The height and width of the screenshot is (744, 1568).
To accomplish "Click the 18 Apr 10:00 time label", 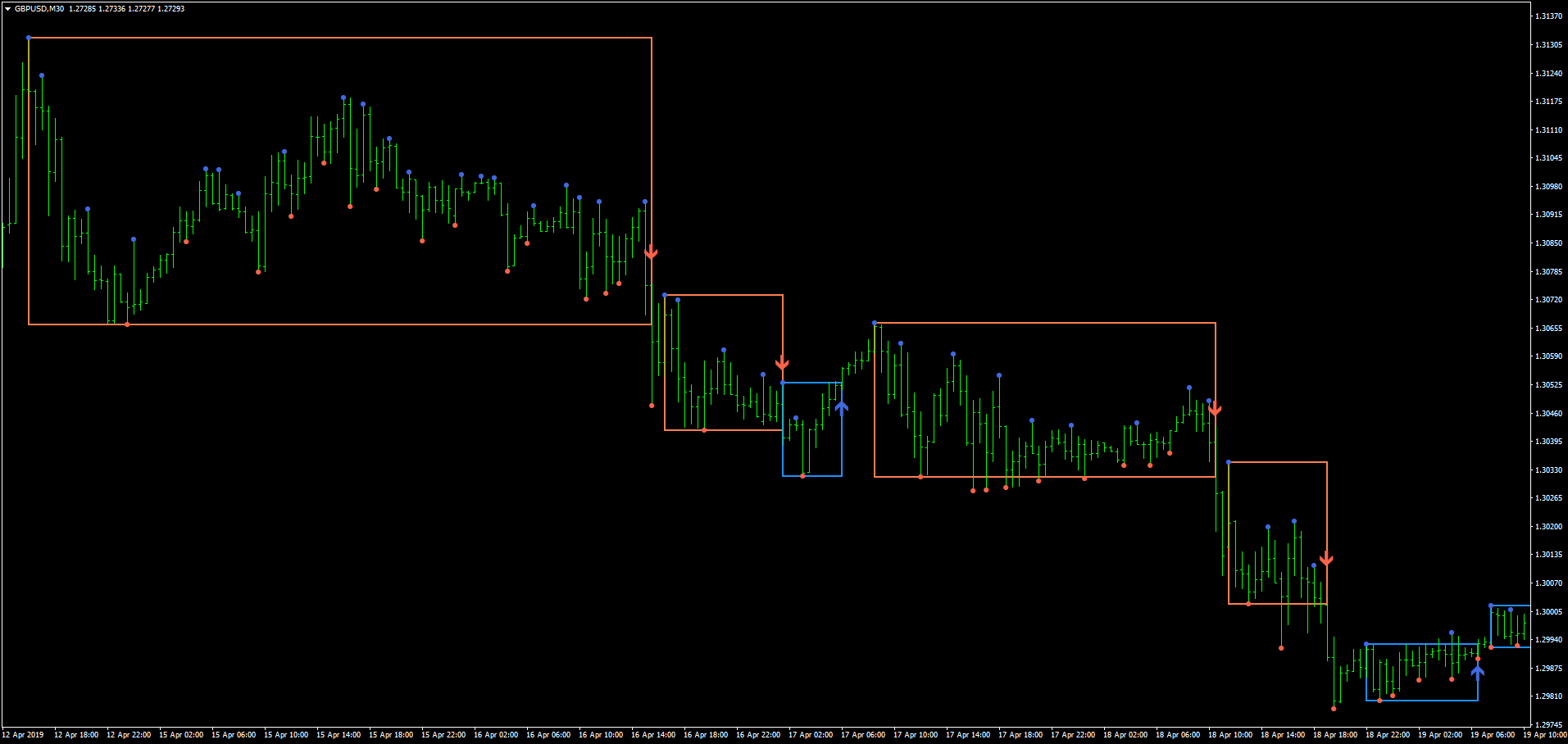I will pyautogui.click(x=1230, y=735).
